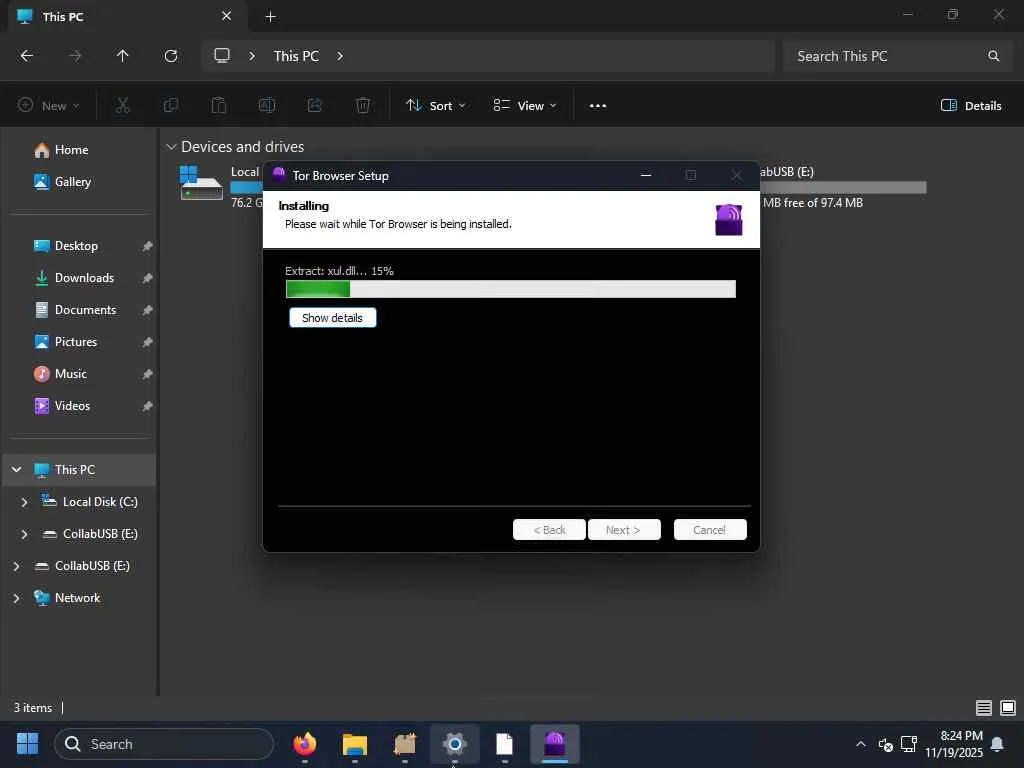Click Show details in Tor Browser Setup
Viewport: 1024px width, 768px height.
(332, 318)
